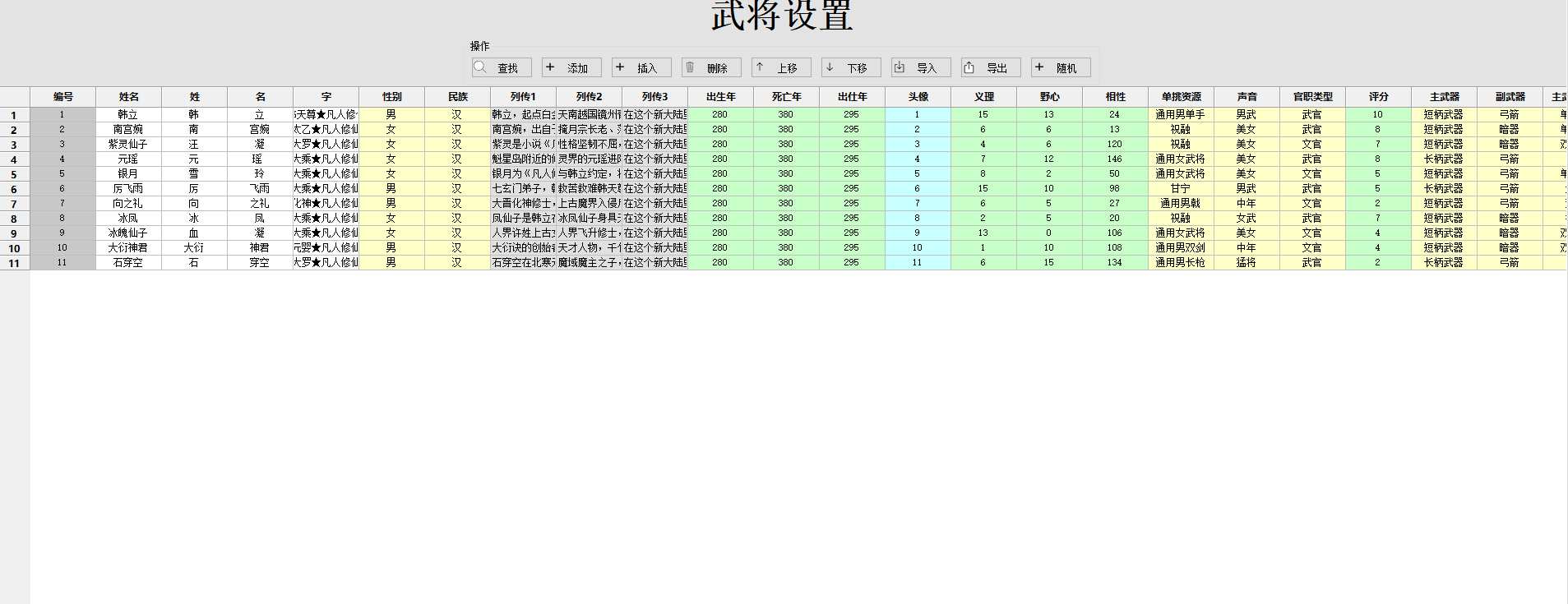Click 单挑资源 cell 通用男长枪

pos(1182,263)
